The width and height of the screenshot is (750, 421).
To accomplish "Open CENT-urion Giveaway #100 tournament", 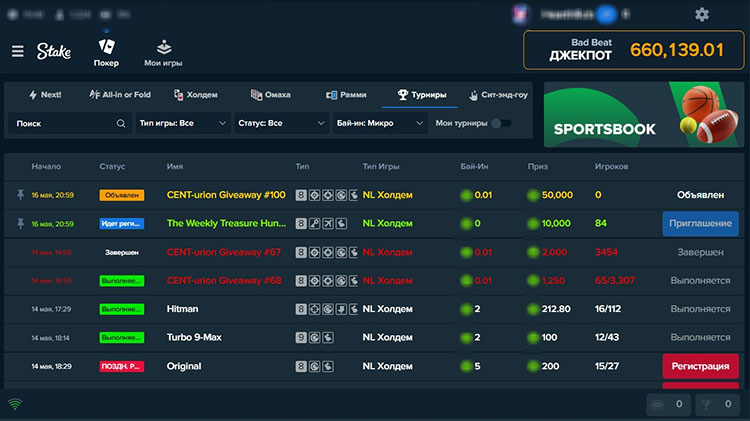I will pyautogui.click(x=226, y=195).
